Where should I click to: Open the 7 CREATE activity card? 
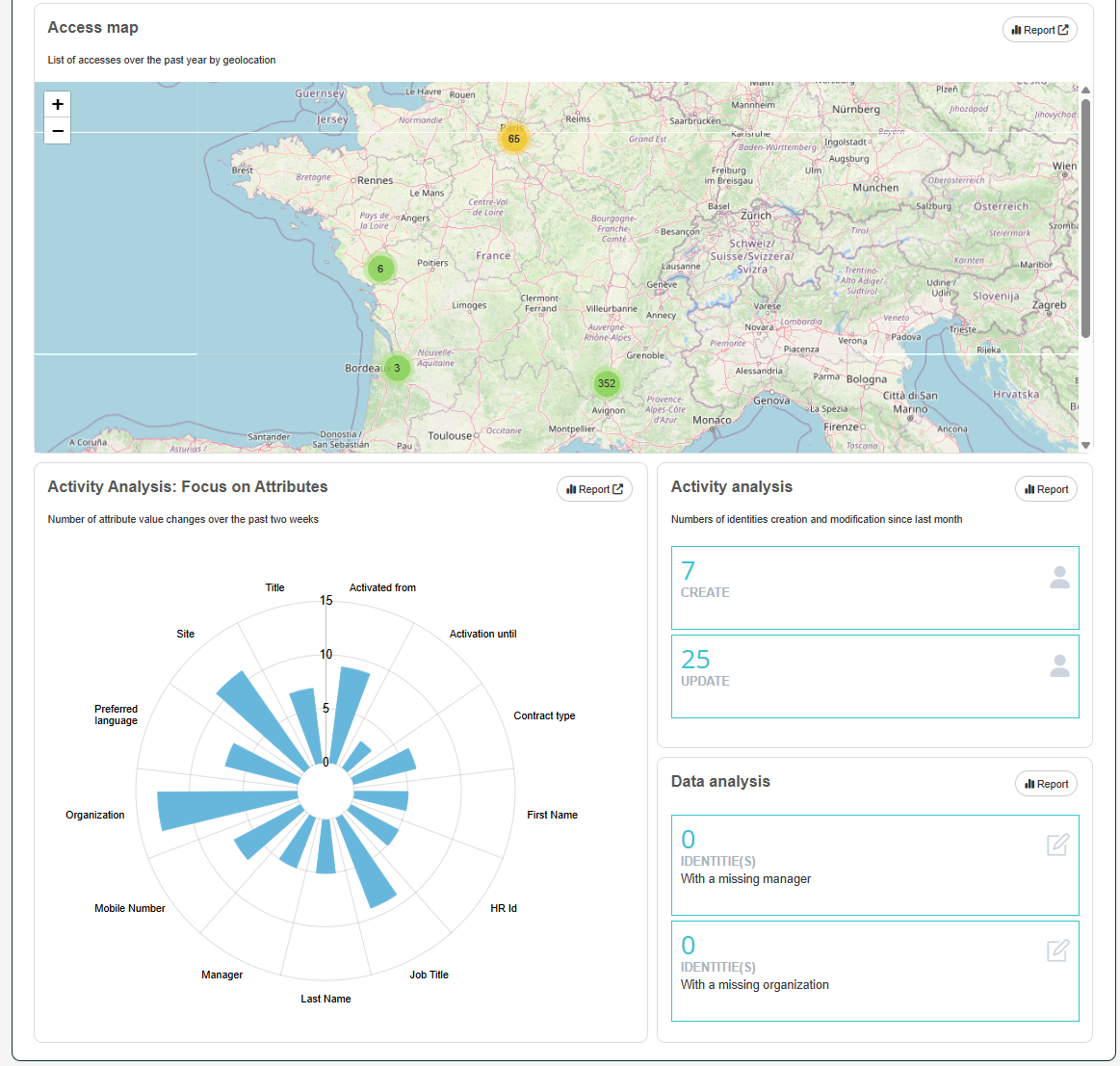point(874,587)
